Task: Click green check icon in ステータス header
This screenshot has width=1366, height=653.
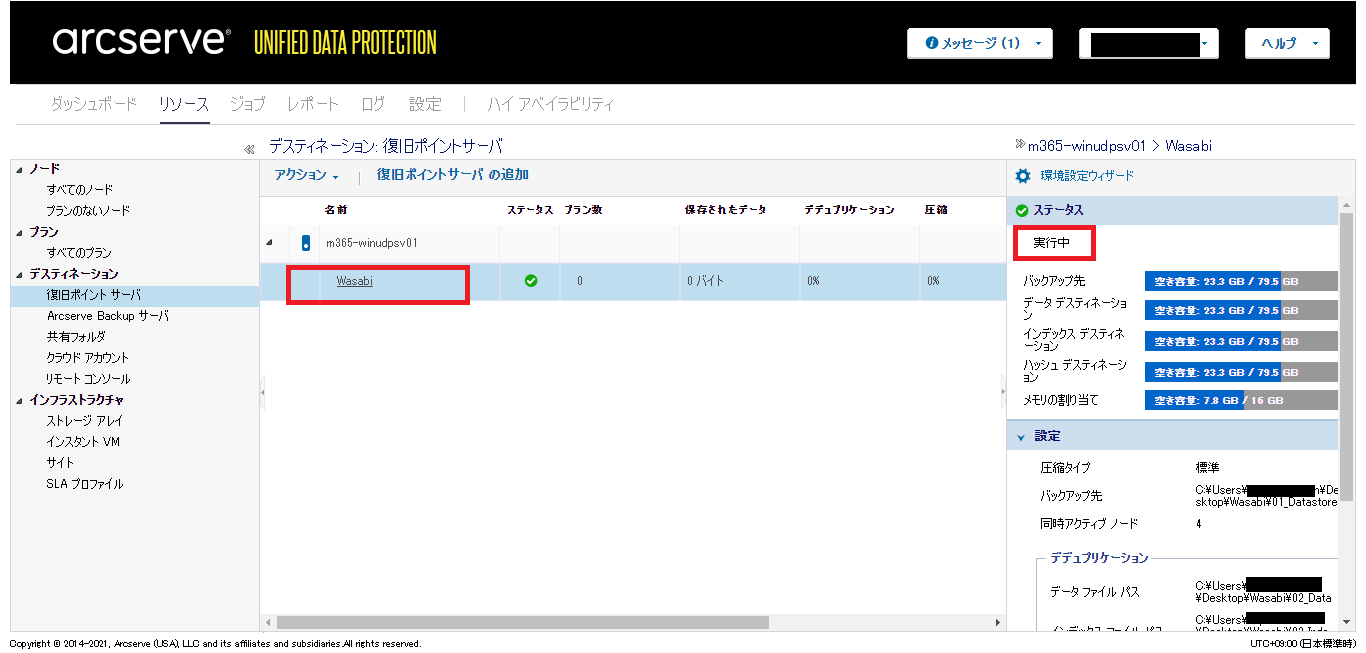Action: coord(1021,210)
